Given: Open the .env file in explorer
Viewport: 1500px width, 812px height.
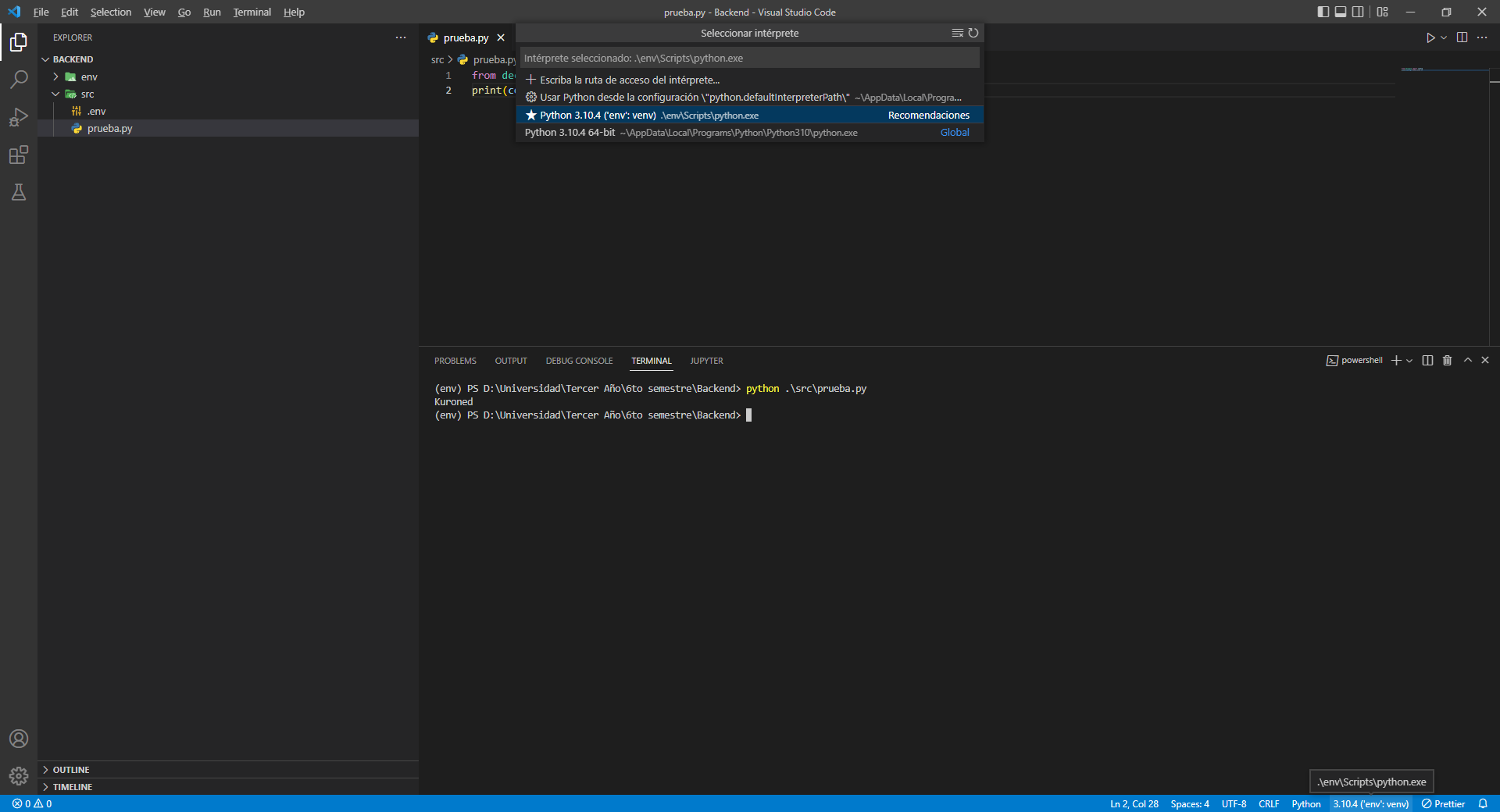Looking at the screenshot, I should point(228,111).
